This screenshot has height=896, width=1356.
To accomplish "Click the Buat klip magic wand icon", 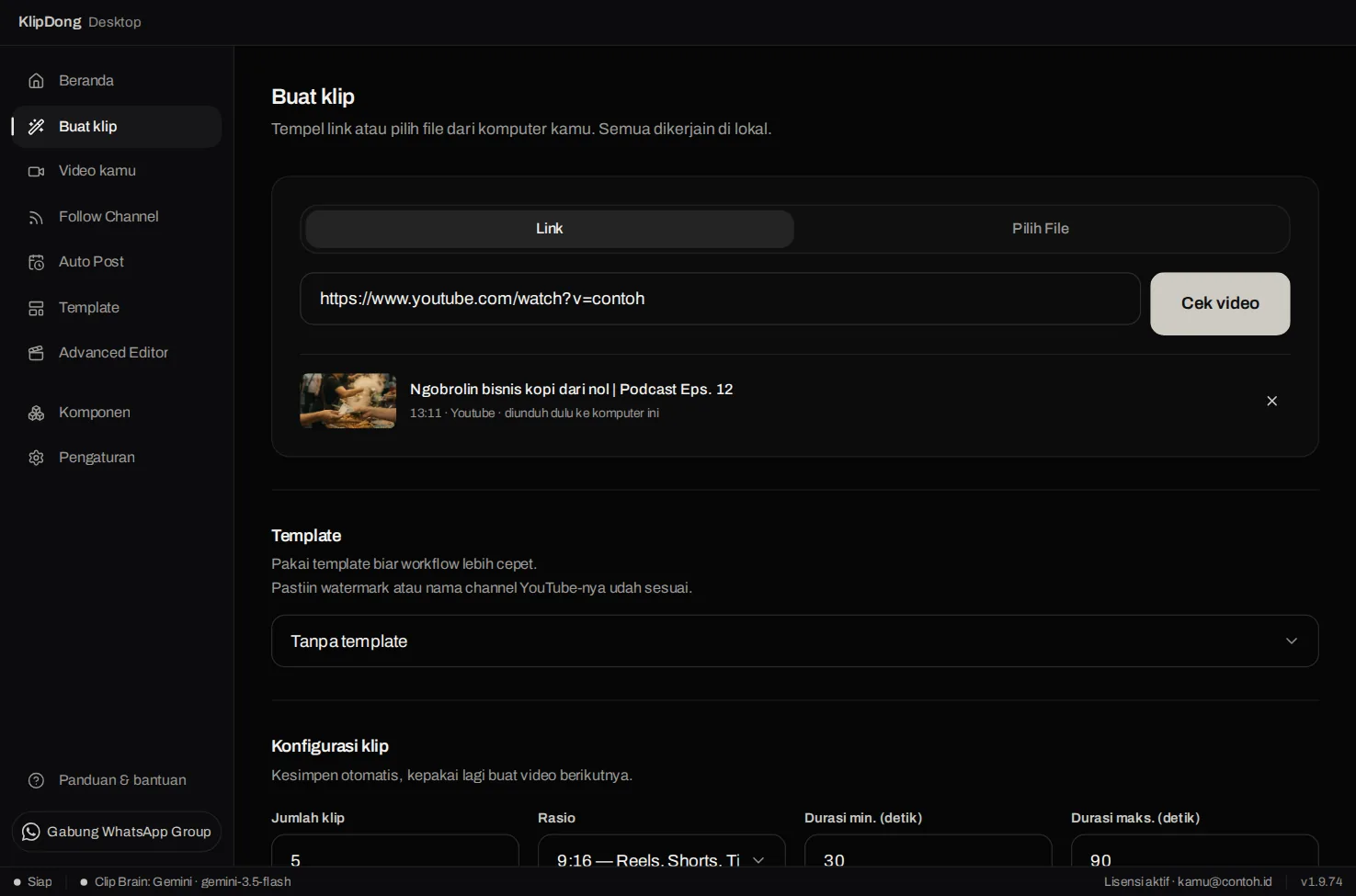I will point(36,127).
